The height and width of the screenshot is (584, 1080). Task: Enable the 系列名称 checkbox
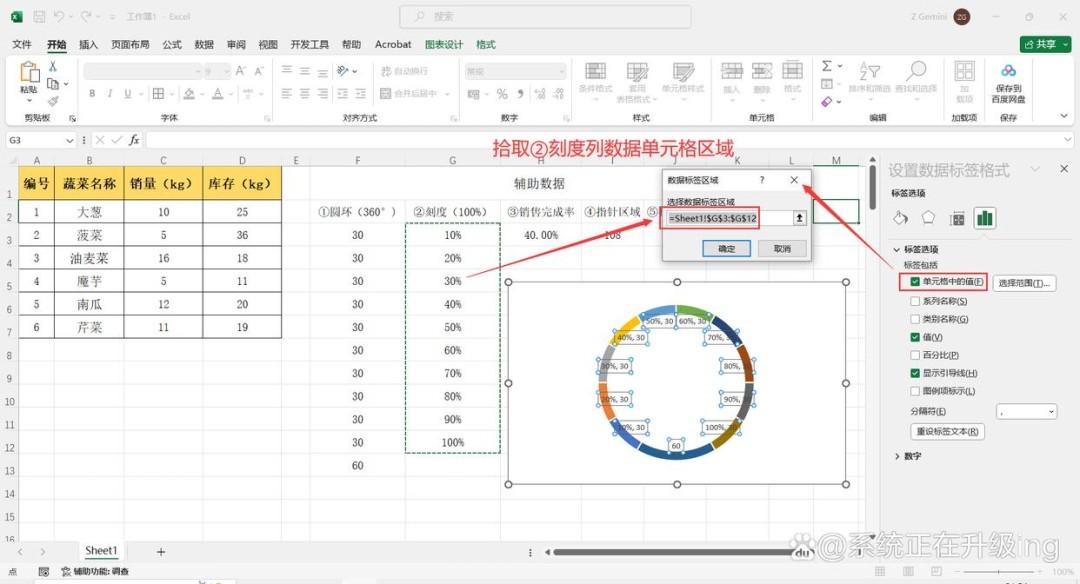915,301
